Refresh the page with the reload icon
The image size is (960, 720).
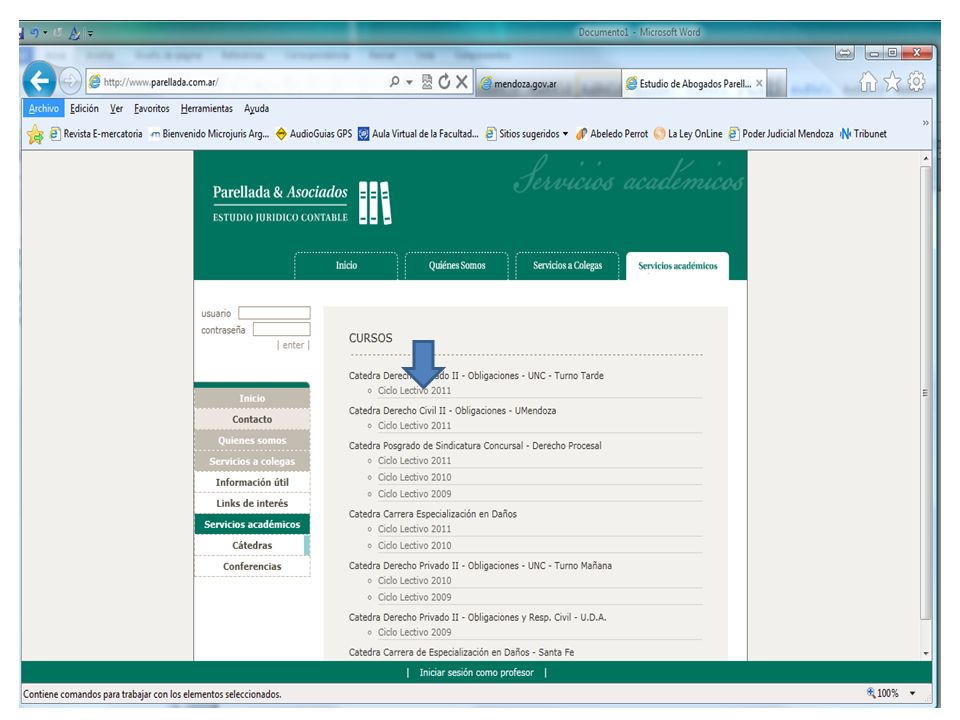coord(444,81)
